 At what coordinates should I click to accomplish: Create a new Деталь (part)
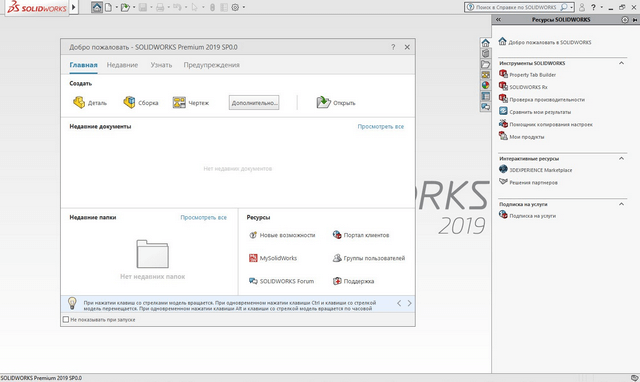click(x=90, y=102)
